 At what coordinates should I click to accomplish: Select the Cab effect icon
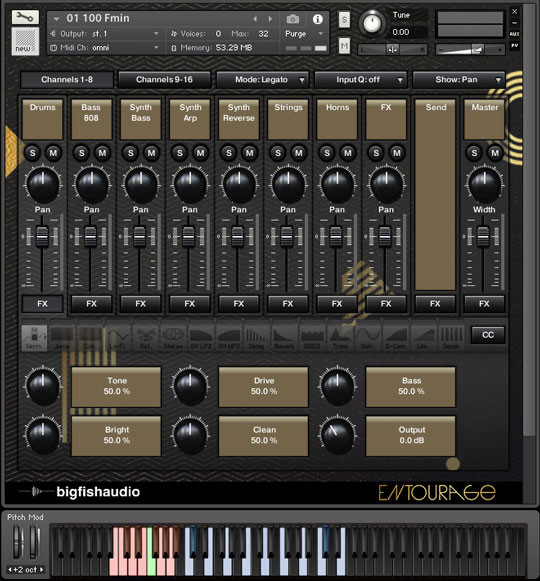click(89, 337)
